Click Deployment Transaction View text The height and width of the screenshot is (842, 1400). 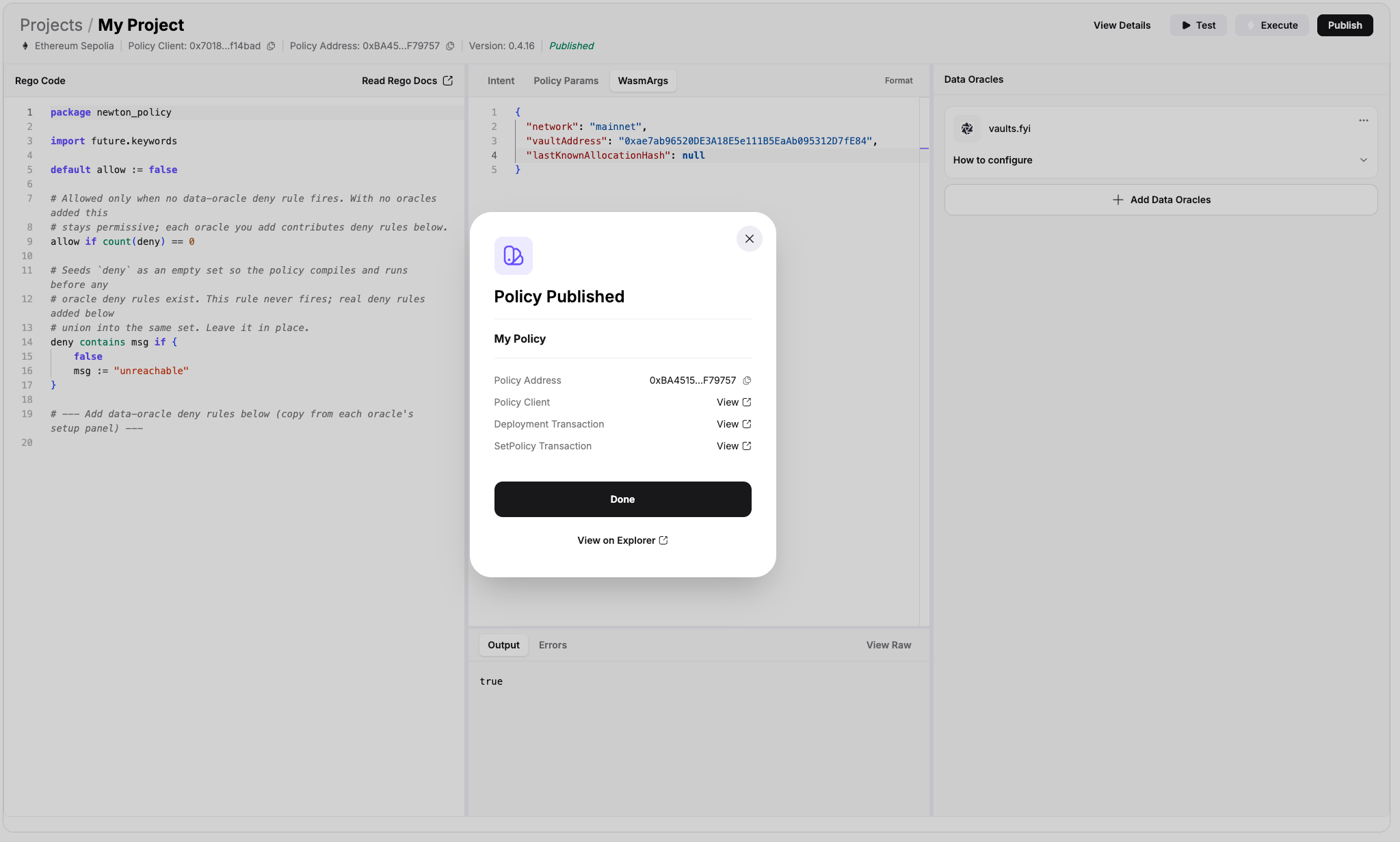tap(728, 424)
